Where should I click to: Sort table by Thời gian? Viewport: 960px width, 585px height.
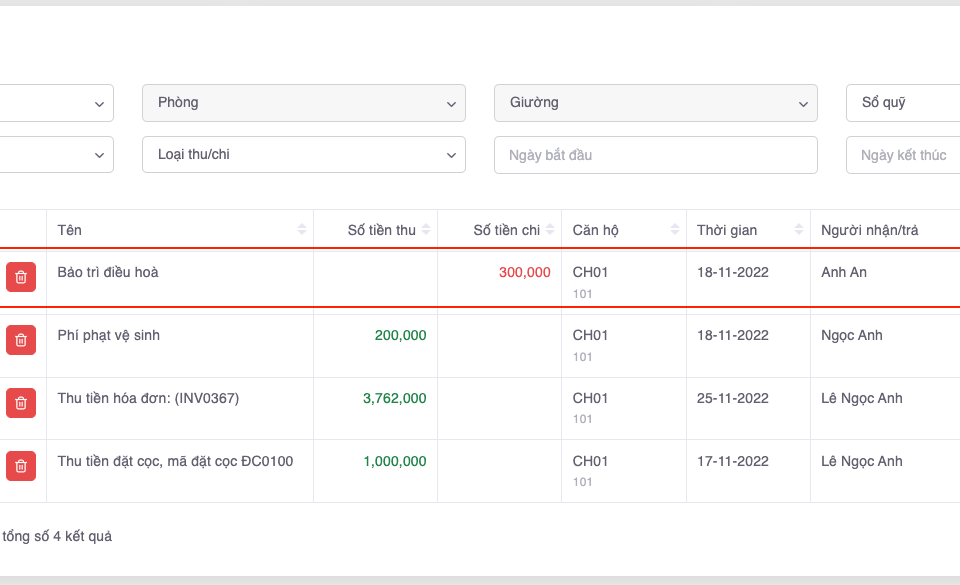point(798,230)
